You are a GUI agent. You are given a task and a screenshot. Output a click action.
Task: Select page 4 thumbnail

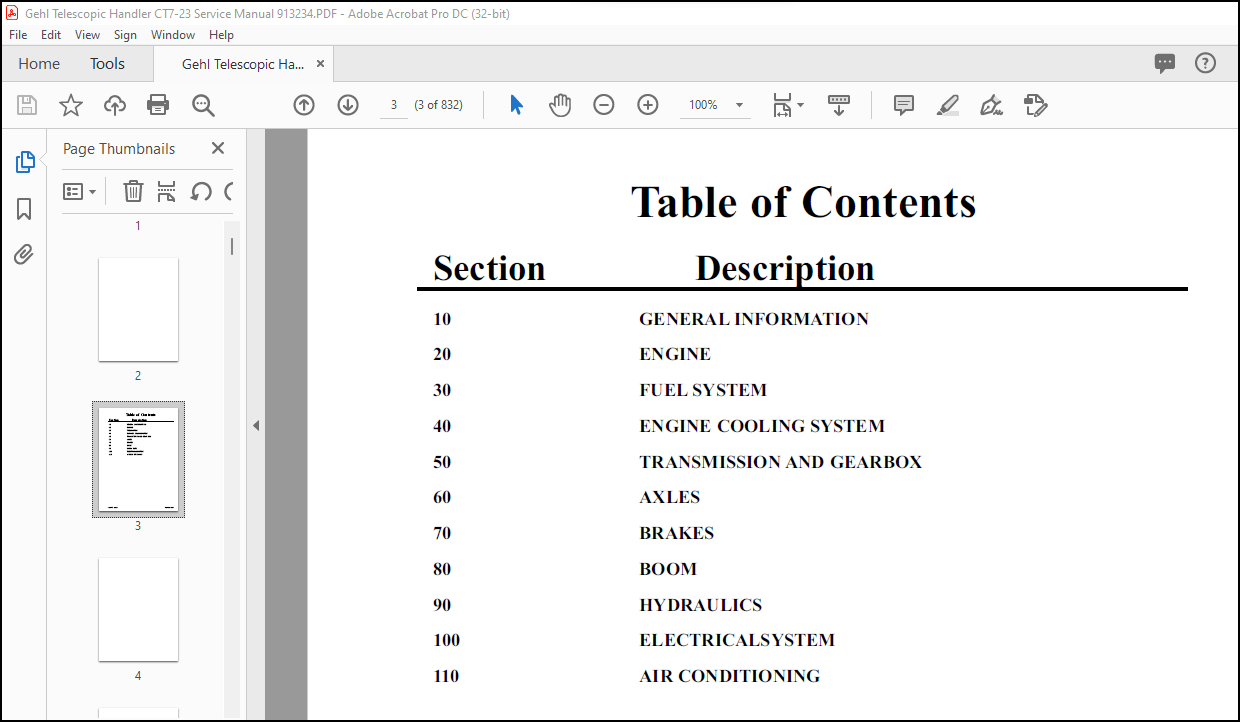click(x=138, y=609)
